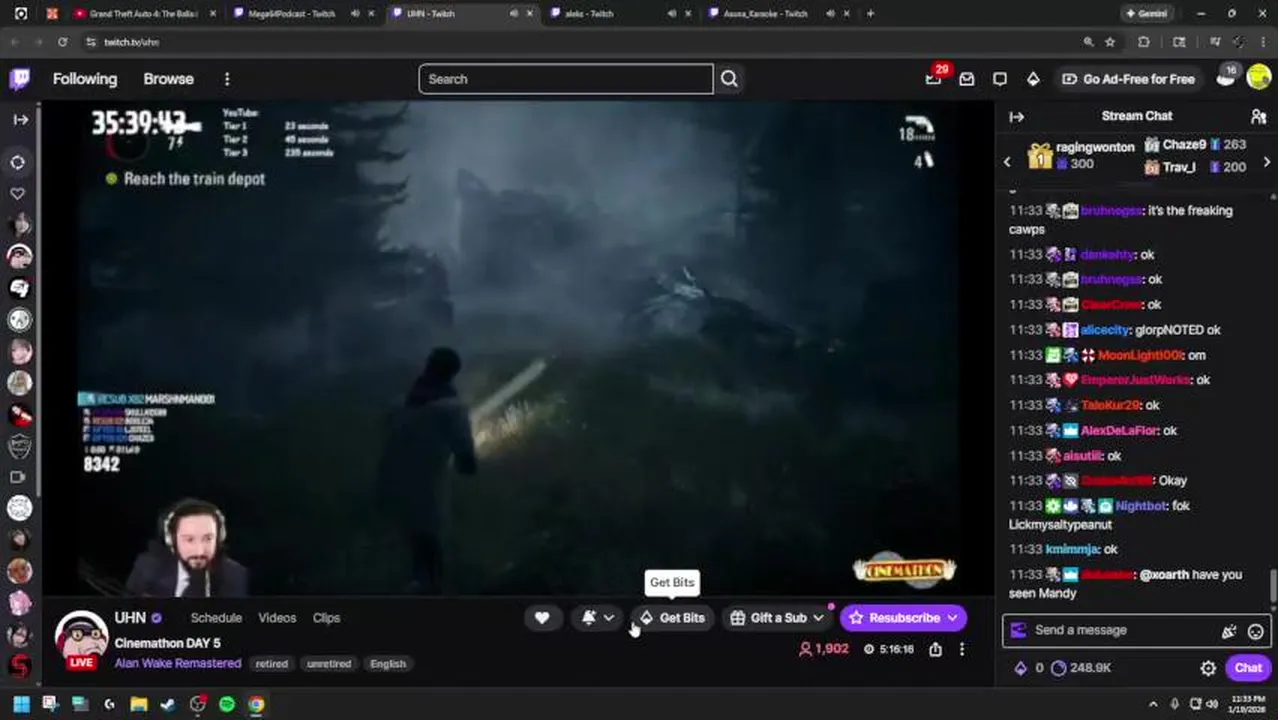Switch to aleks Twitch tab
This screenshot has width=1278, height=720.
(590, 14)
